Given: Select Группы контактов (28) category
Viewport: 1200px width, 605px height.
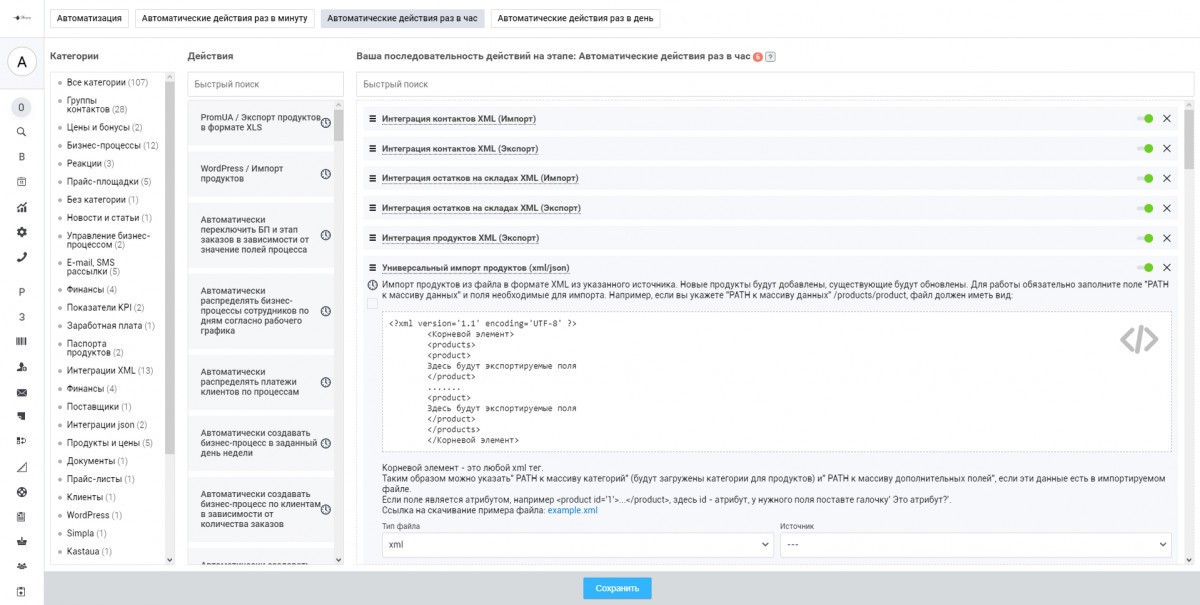Looking at the screenshot, I should point(97,105).
